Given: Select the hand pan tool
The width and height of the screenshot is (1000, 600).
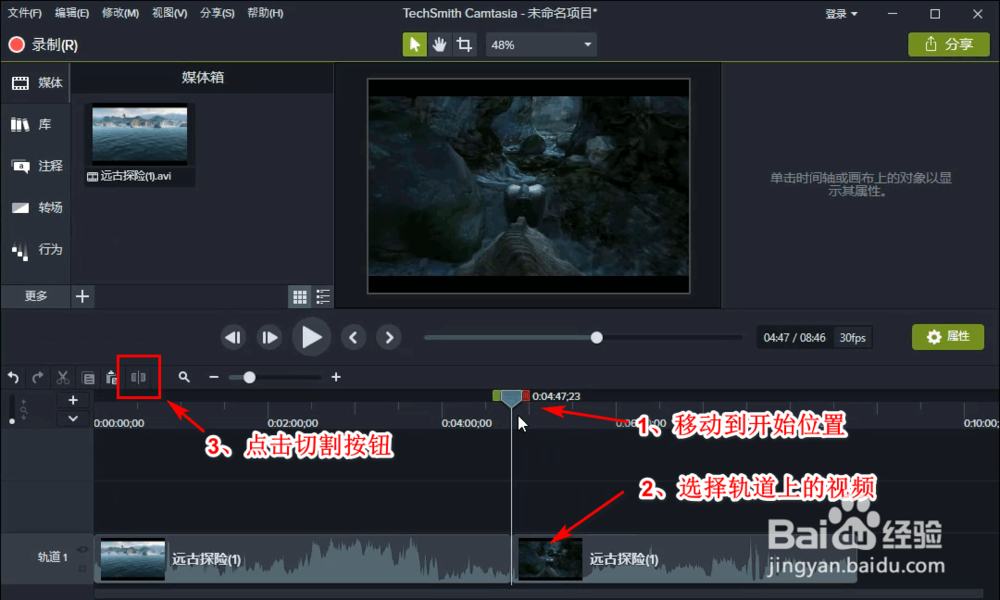Looking at the screenshot, I should (x=439, y=45).
